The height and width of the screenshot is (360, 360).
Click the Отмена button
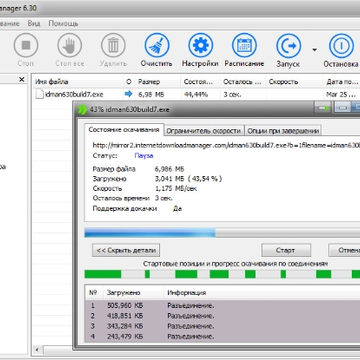tap(345, 250)
